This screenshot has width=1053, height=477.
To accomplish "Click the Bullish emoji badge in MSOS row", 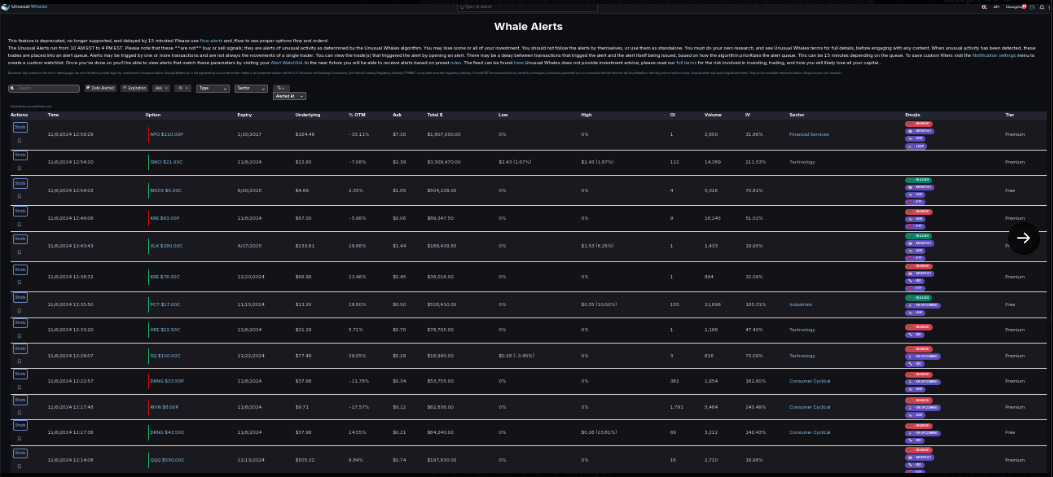I will tap(919, 180).
